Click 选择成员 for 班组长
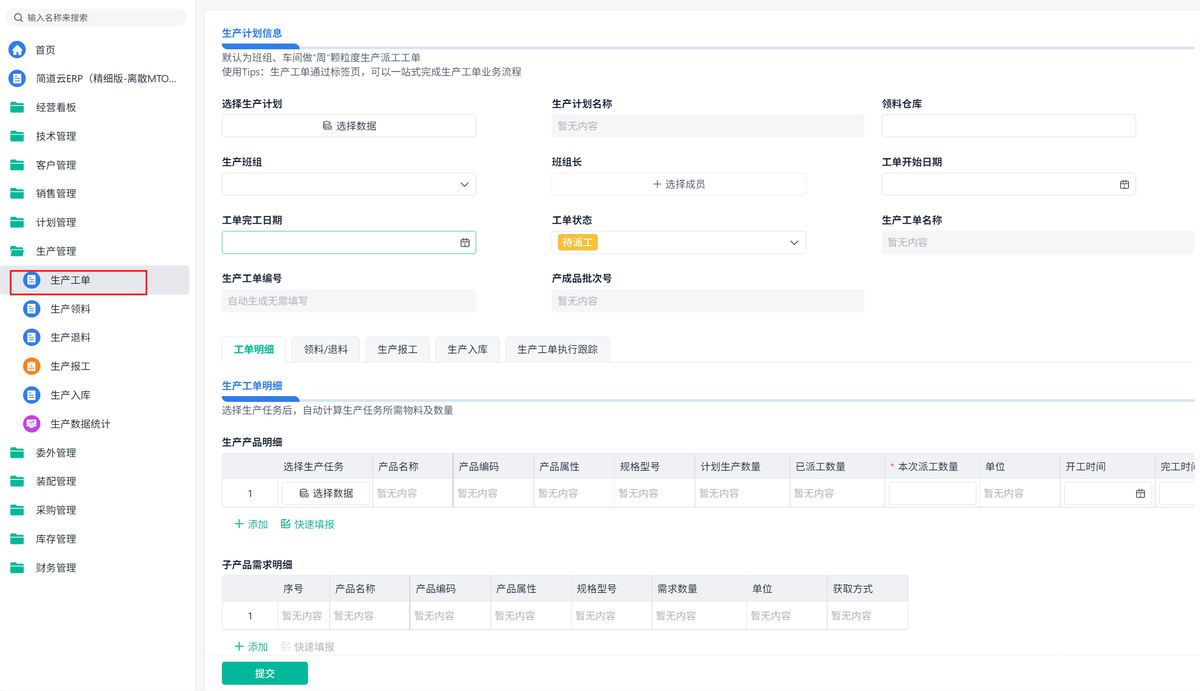This screenshot has width=1200, height=691. coord(678,184)
